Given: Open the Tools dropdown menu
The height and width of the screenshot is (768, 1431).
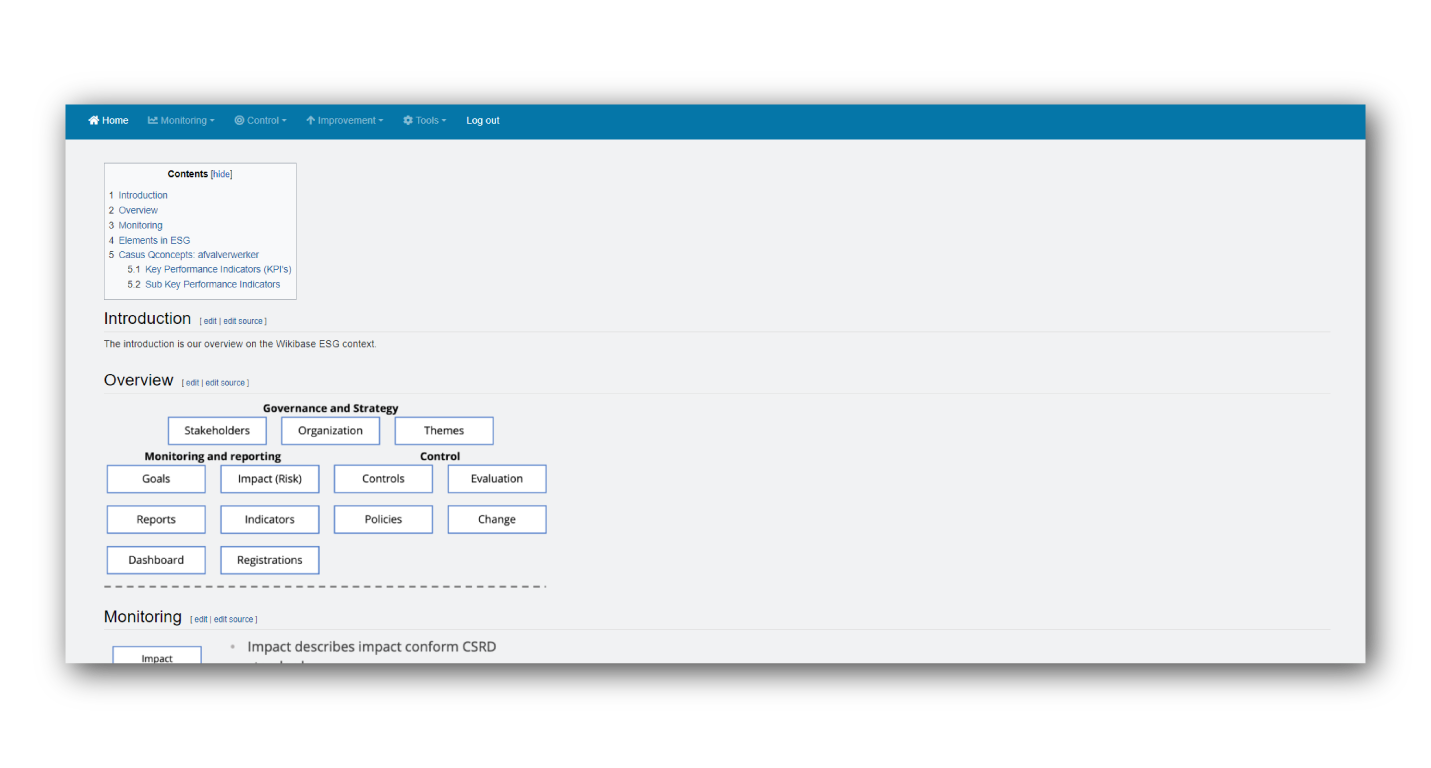Looking at the screenshot, I should (424, 120).
